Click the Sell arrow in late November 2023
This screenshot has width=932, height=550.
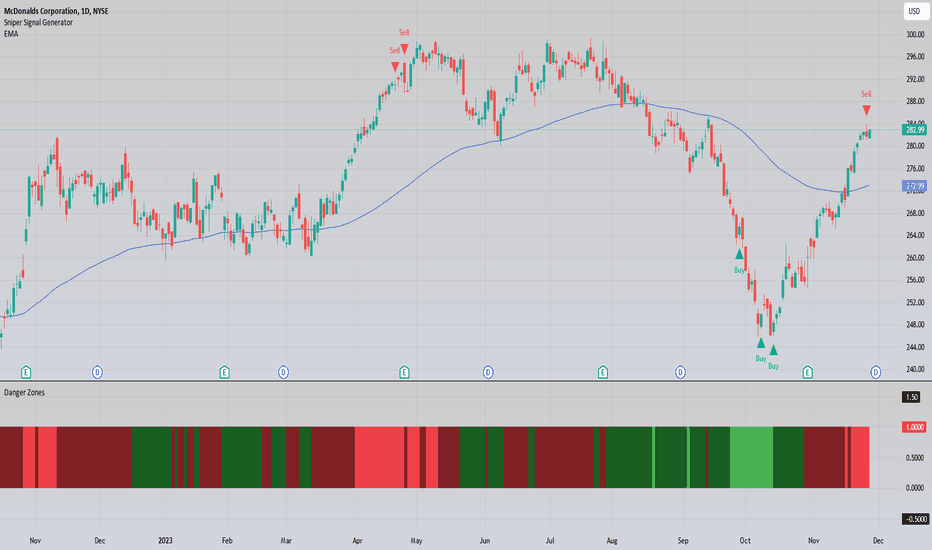pos(867,110)
